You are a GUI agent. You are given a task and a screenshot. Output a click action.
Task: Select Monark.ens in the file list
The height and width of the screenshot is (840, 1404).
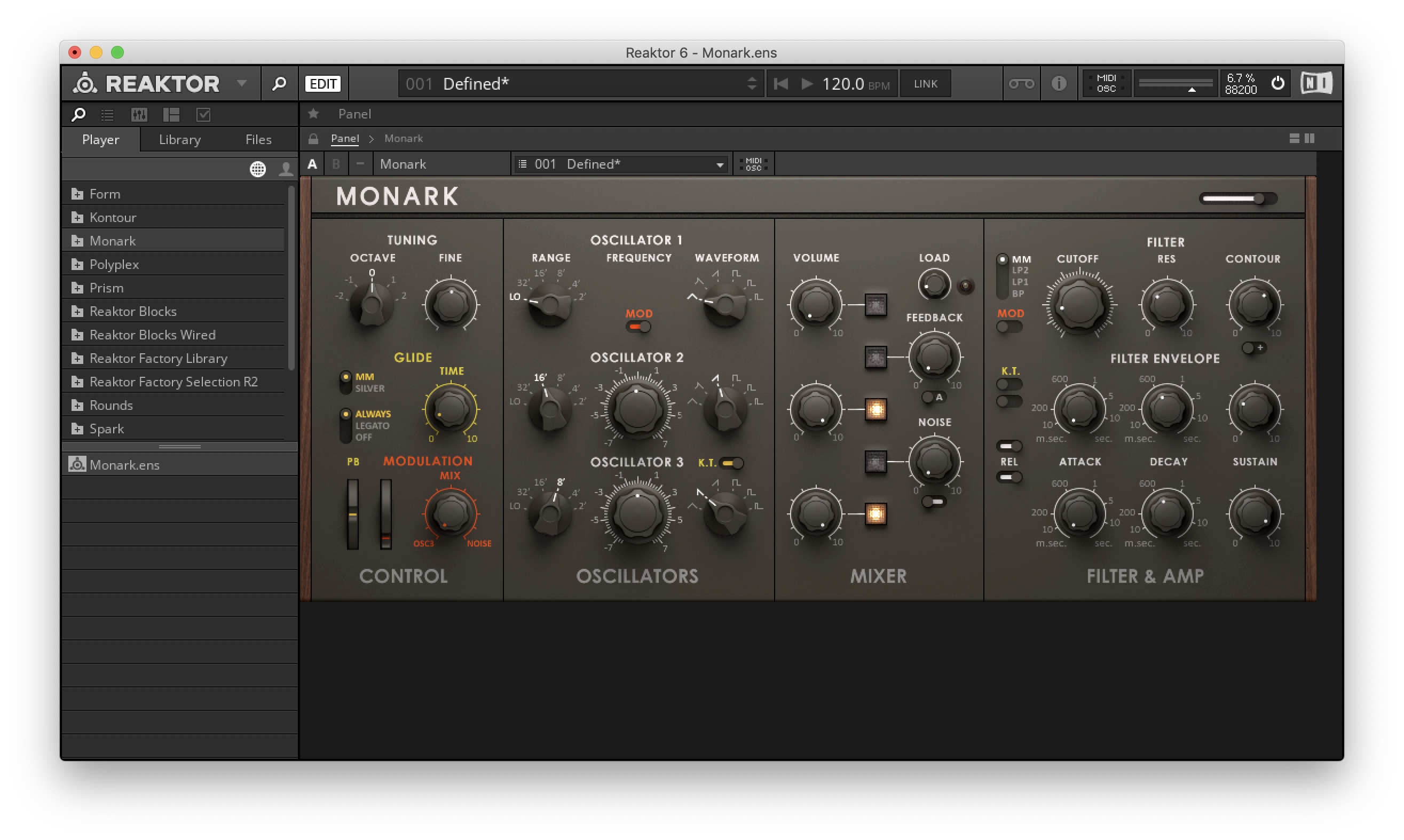[x=179, y=465]
